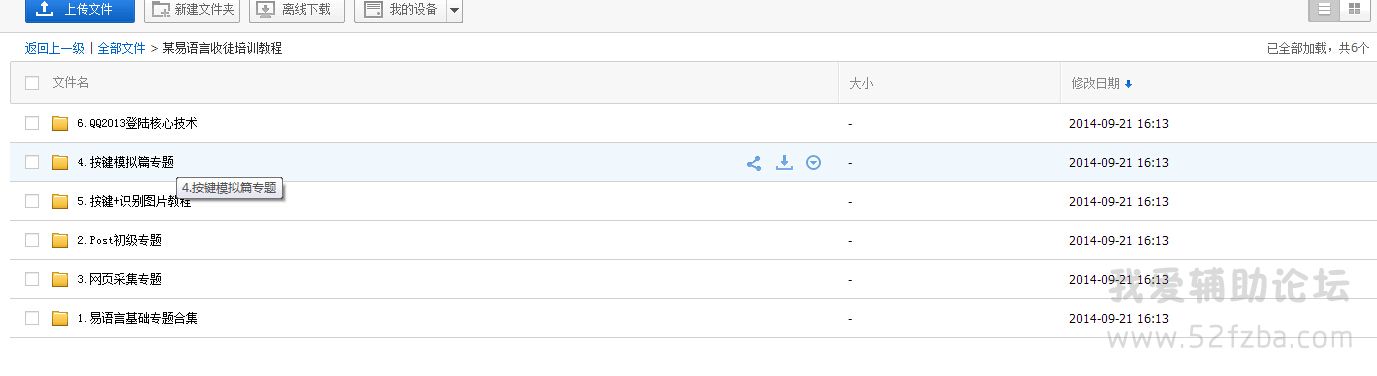Click folder icon of 2.Post初级专题

pos(60,241)
